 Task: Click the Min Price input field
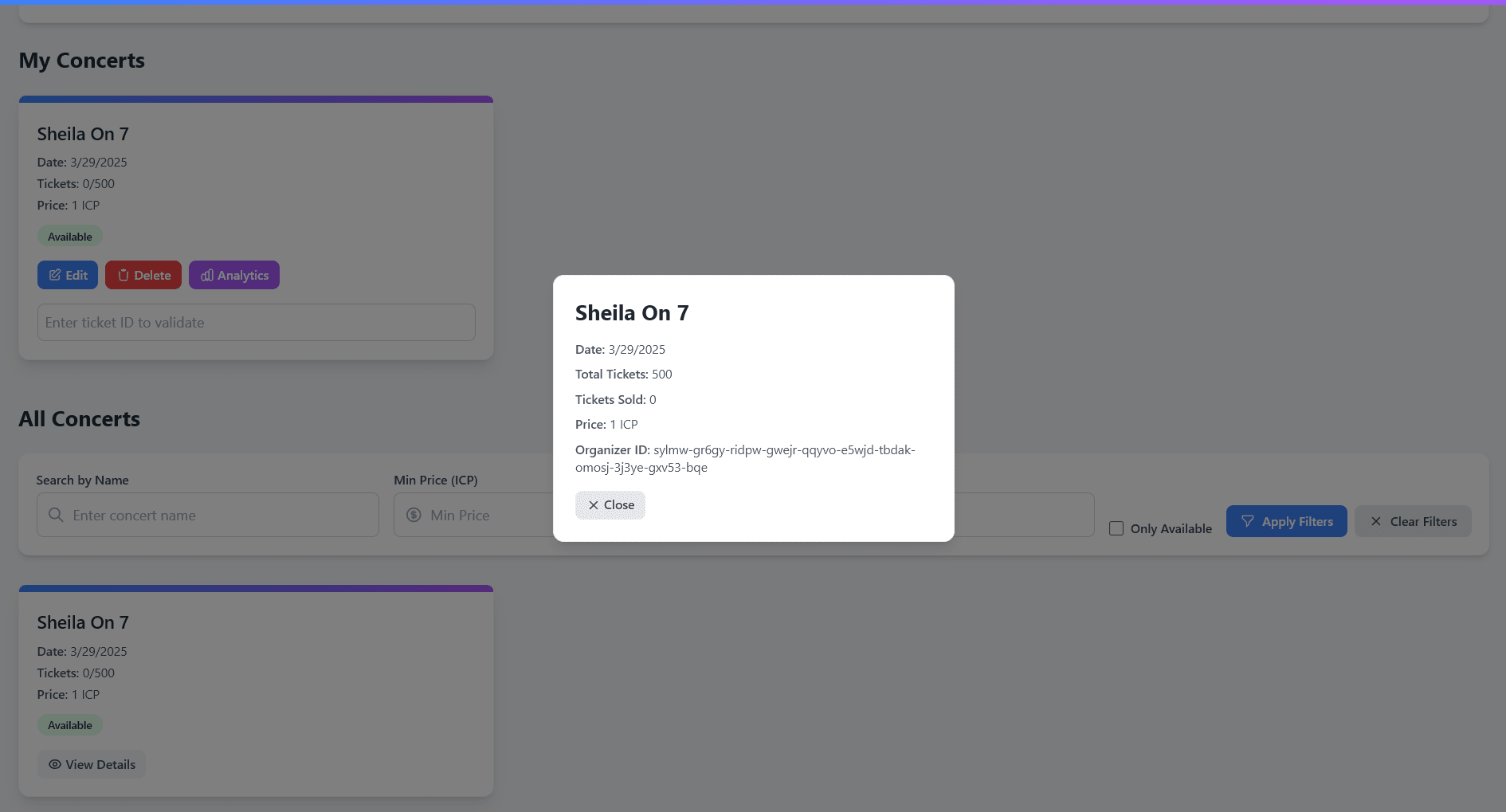(x=473, y=515)
